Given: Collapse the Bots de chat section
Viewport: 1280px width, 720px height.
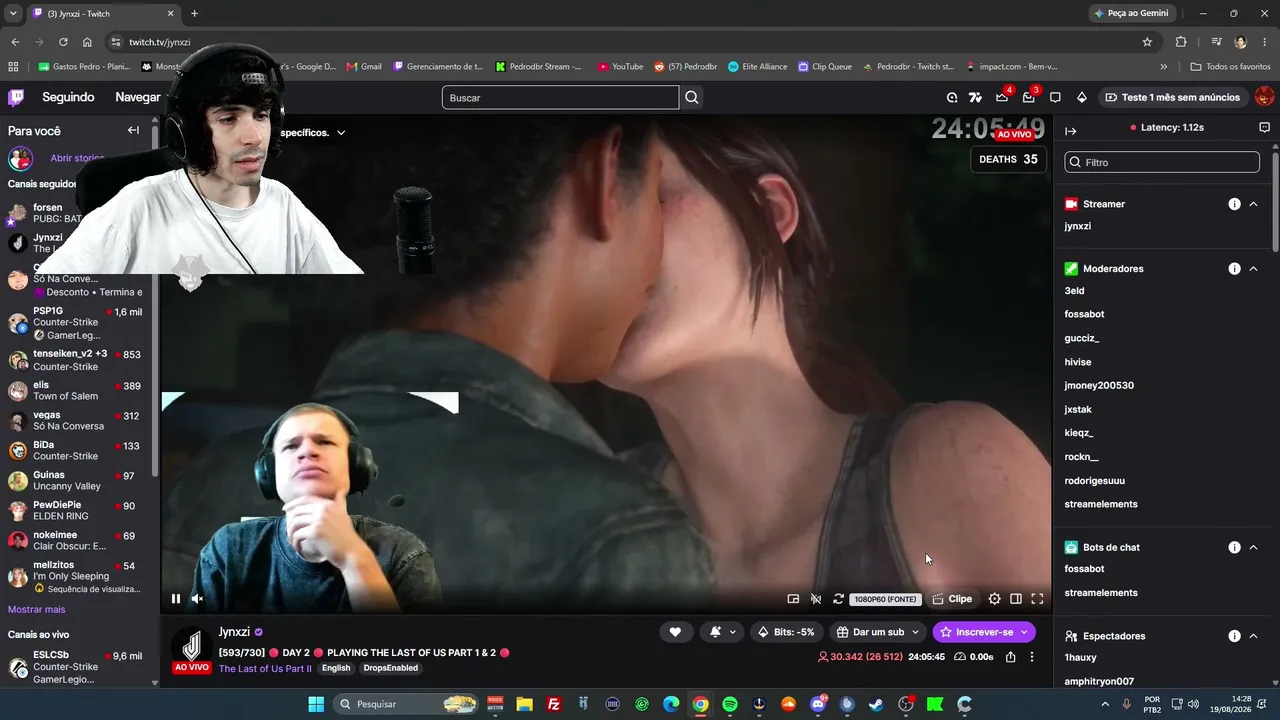Looking at the screenshot, I should [1253, 547].
